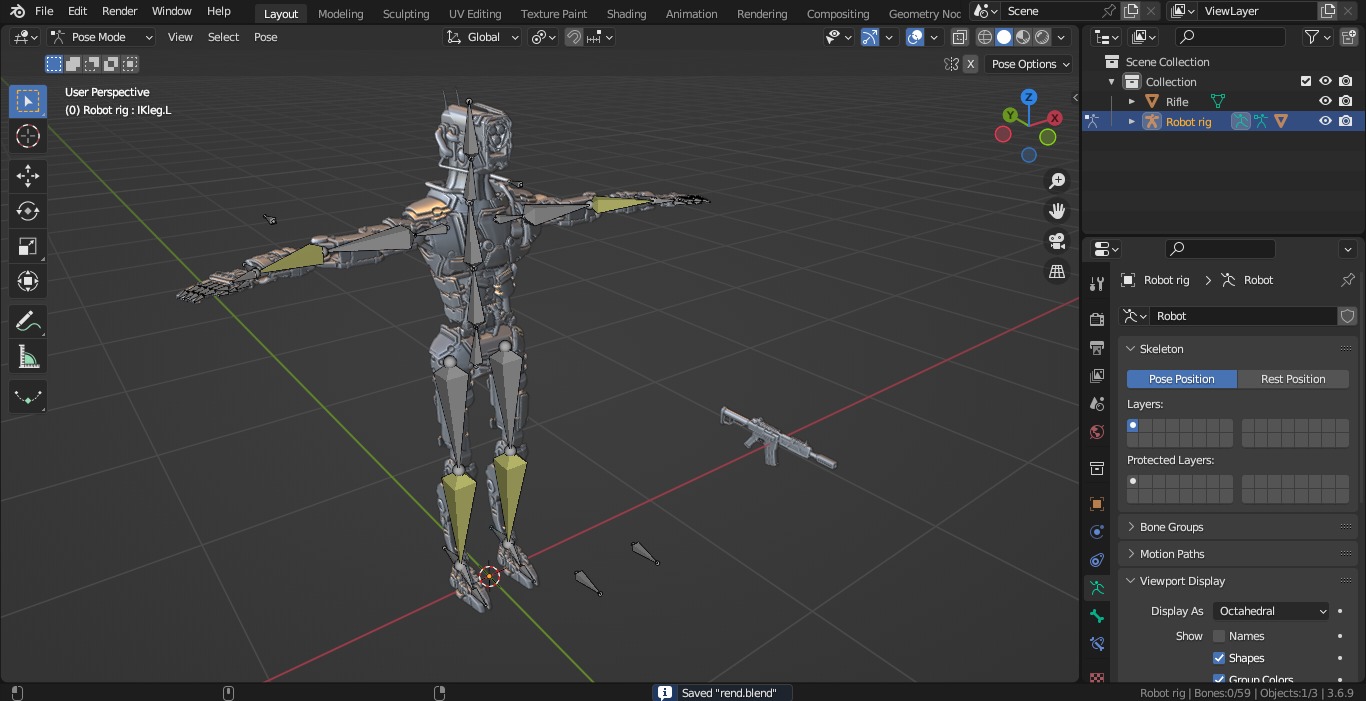Choose the Move tool in the toolbar
1366x701 pixels.
(28, 177)
